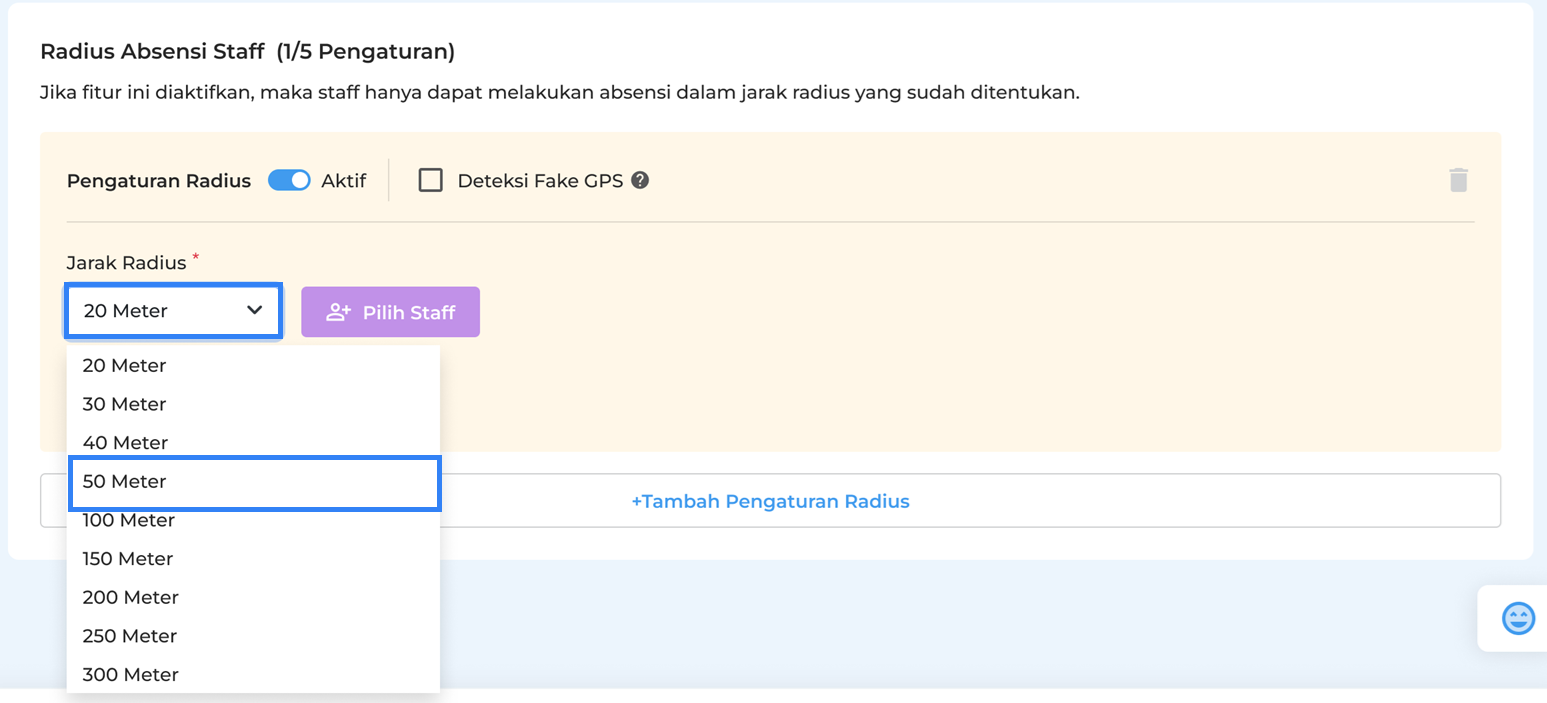Select the 30 Meter option

pos(125,404)
